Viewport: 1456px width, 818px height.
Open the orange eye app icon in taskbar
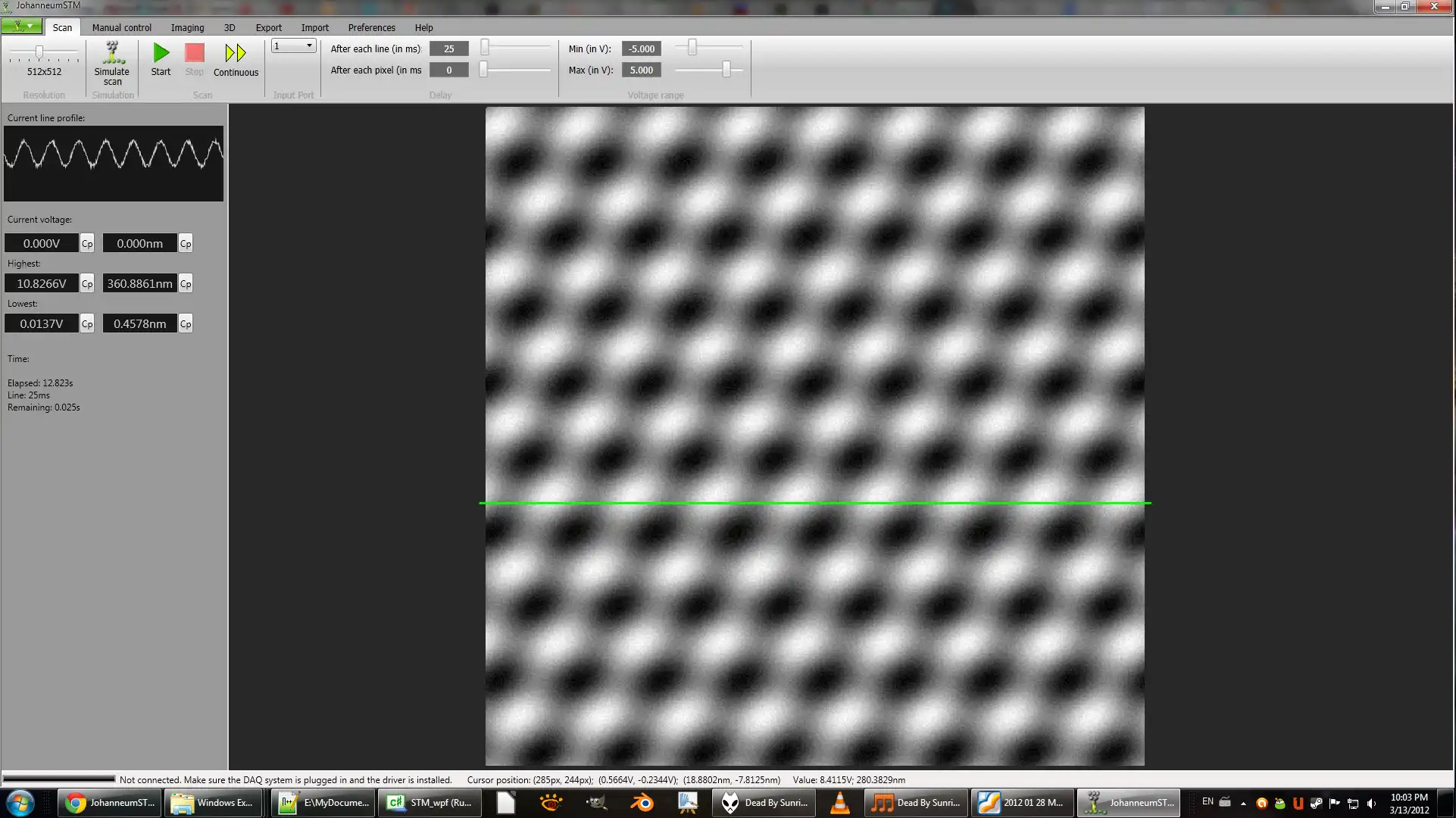(551, 803)
